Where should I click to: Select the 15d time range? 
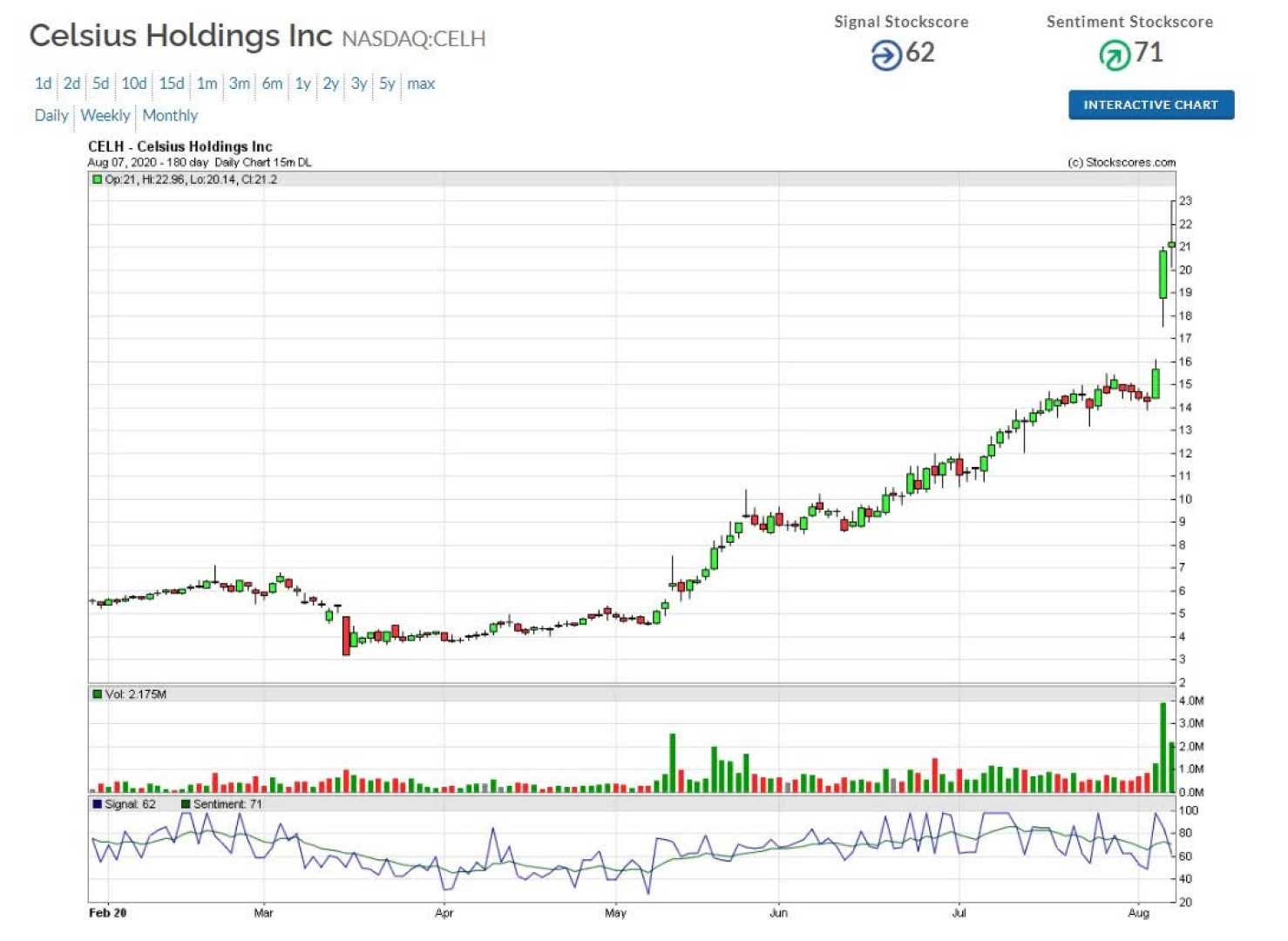[171, 84]
